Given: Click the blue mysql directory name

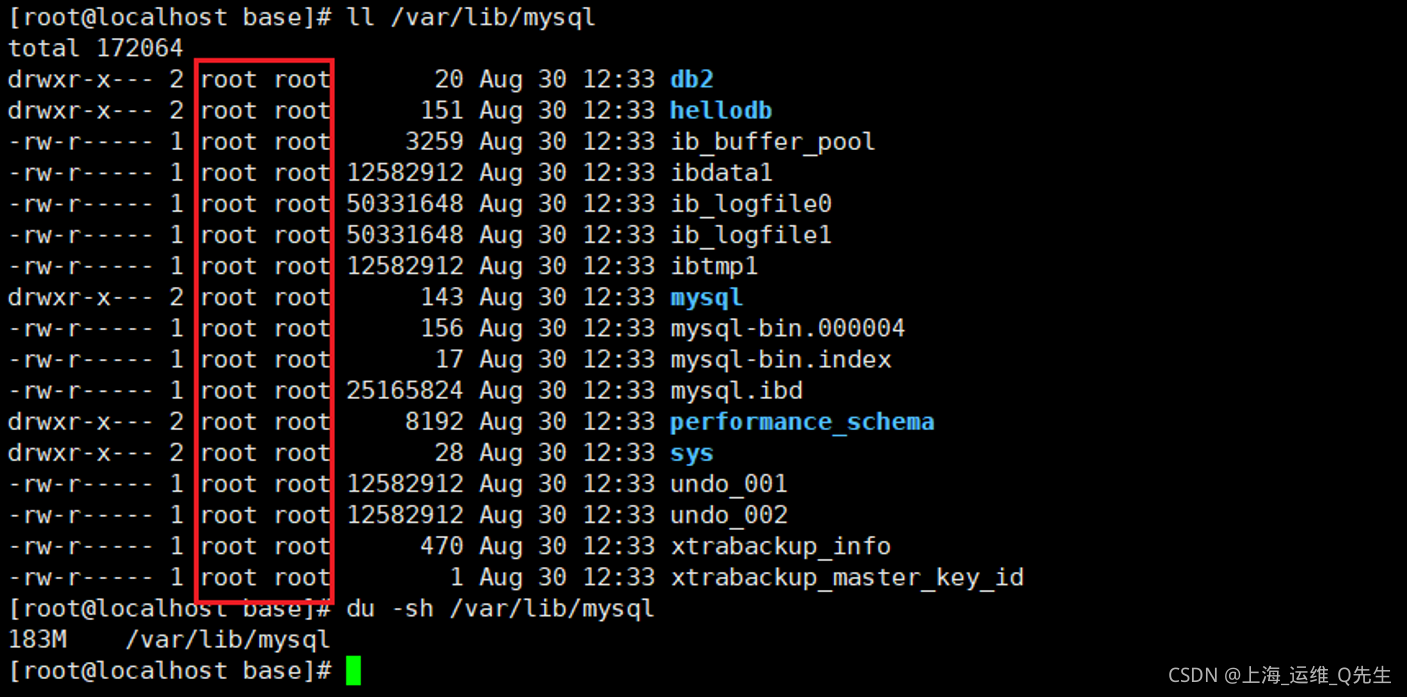Looking at the screenshot, I should coord(707,298).
